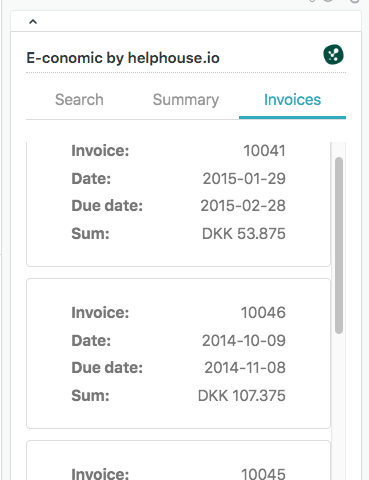Collapse the panel with the top chevron
This screenshot has height=480, width=369.
pos(33,22)
